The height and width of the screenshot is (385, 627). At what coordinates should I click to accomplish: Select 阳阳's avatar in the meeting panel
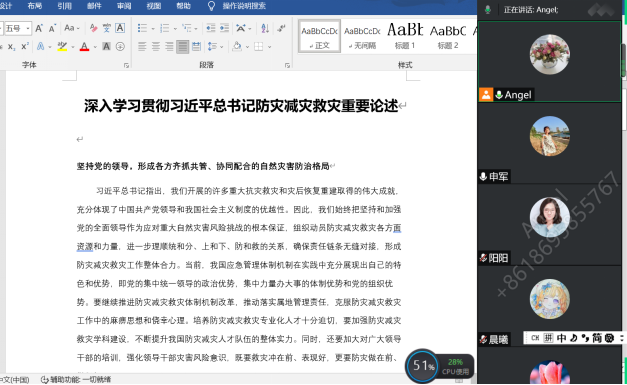click(549, 217)
